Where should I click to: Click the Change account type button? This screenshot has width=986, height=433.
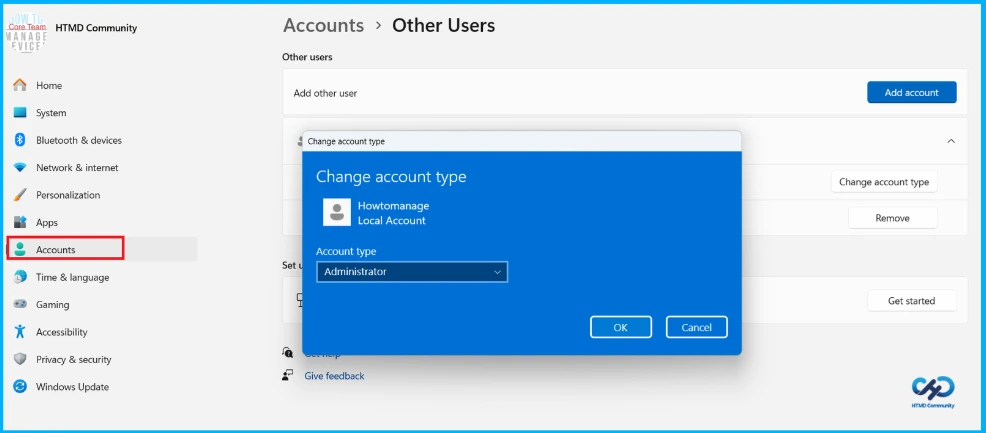[x=884, y=182]
